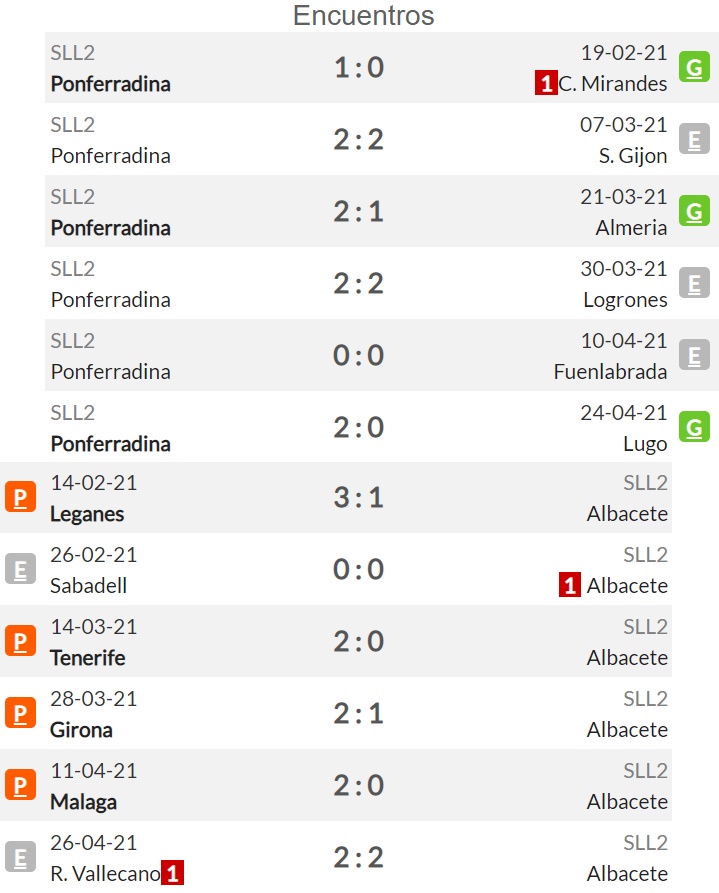The height and width of the screenshot is (893, 719).
Task: Click grey E badge for Fuenlabrada match
Action: point(693,355)
